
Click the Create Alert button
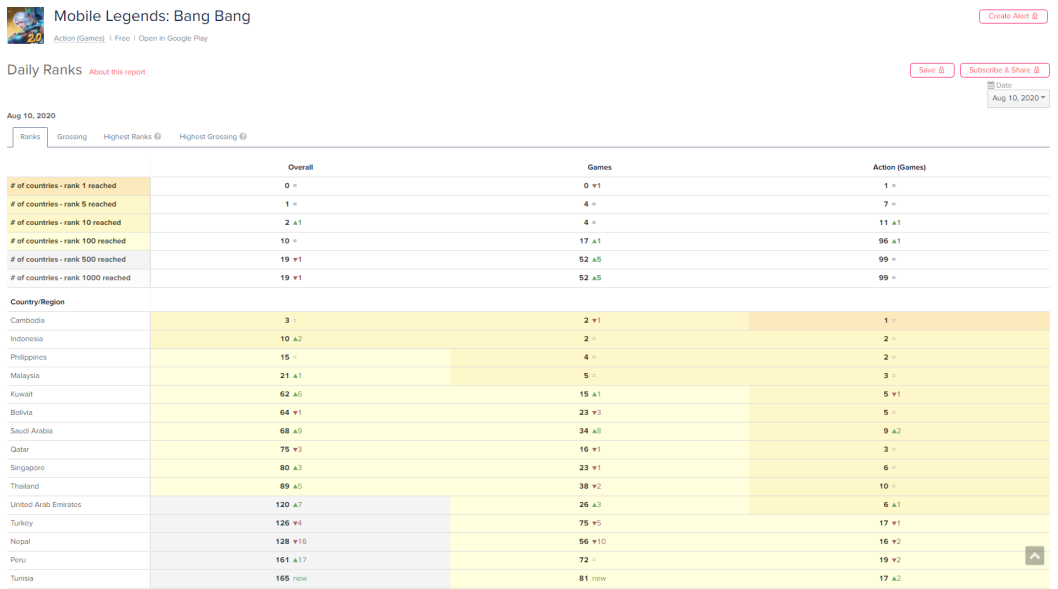click(x=1013, y=16)
